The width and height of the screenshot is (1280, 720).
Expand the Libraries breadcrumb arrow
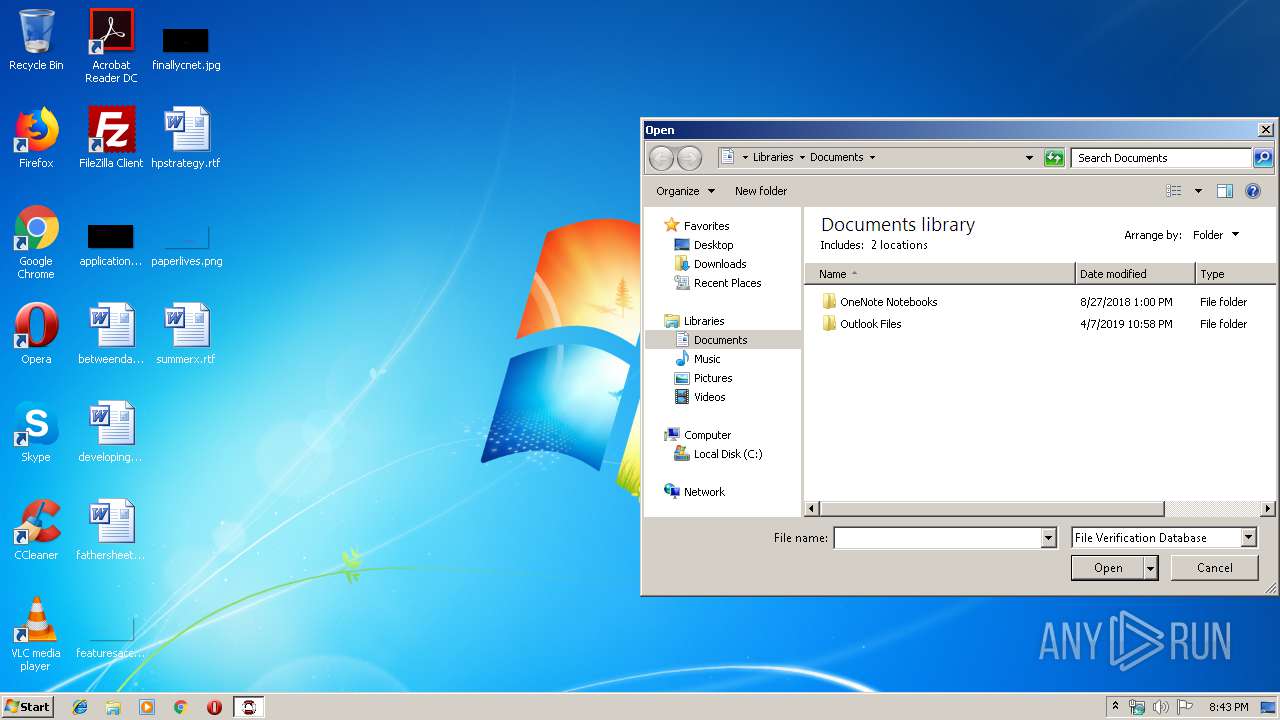[802, 158]
